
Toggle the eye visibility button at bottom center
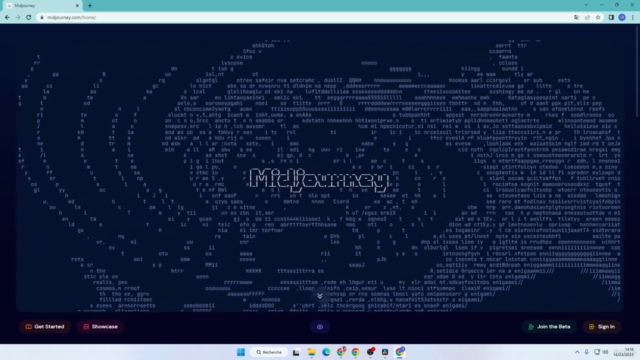(320, 327)
